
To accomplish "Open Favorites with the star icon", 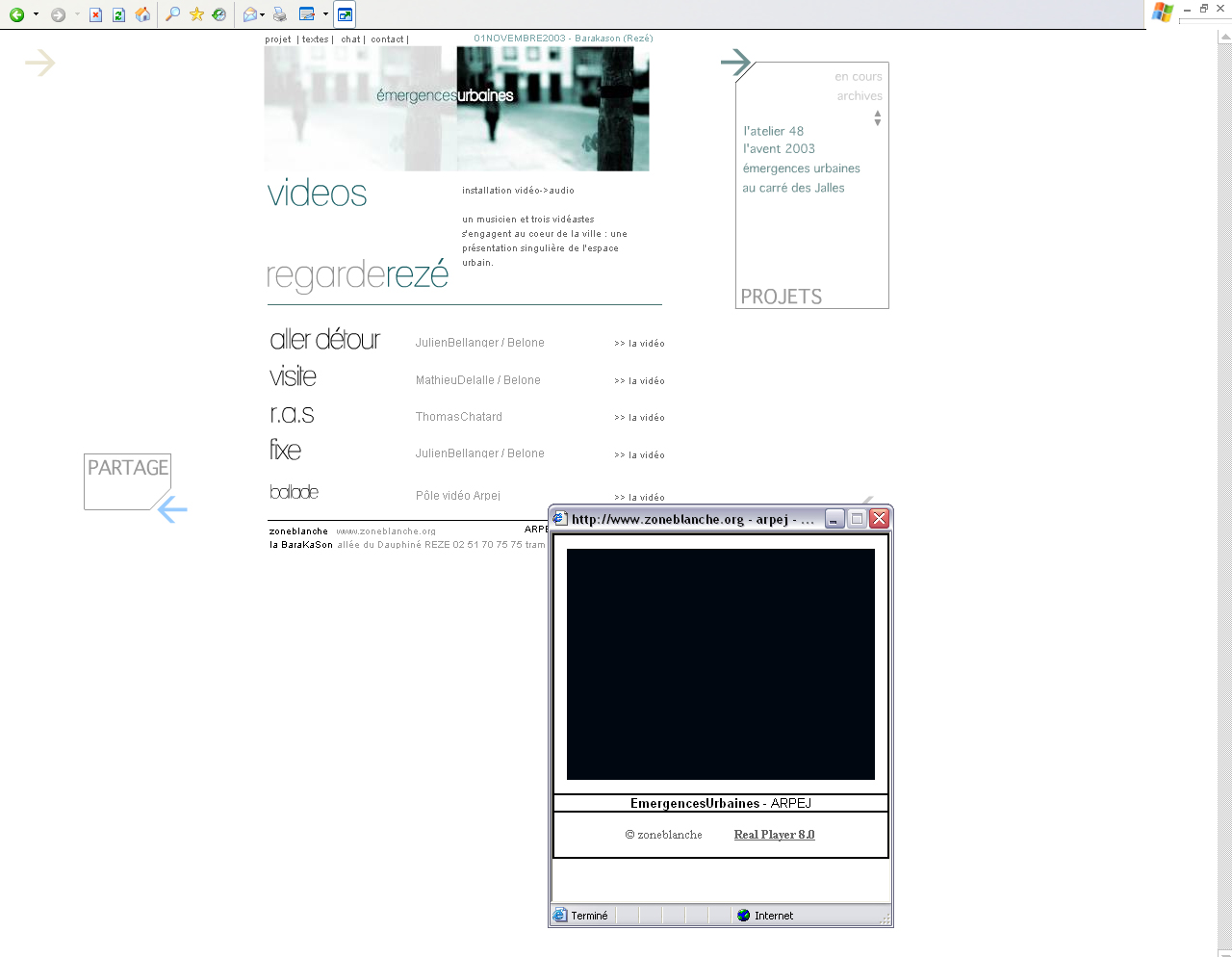I will [x=196, y=14].
